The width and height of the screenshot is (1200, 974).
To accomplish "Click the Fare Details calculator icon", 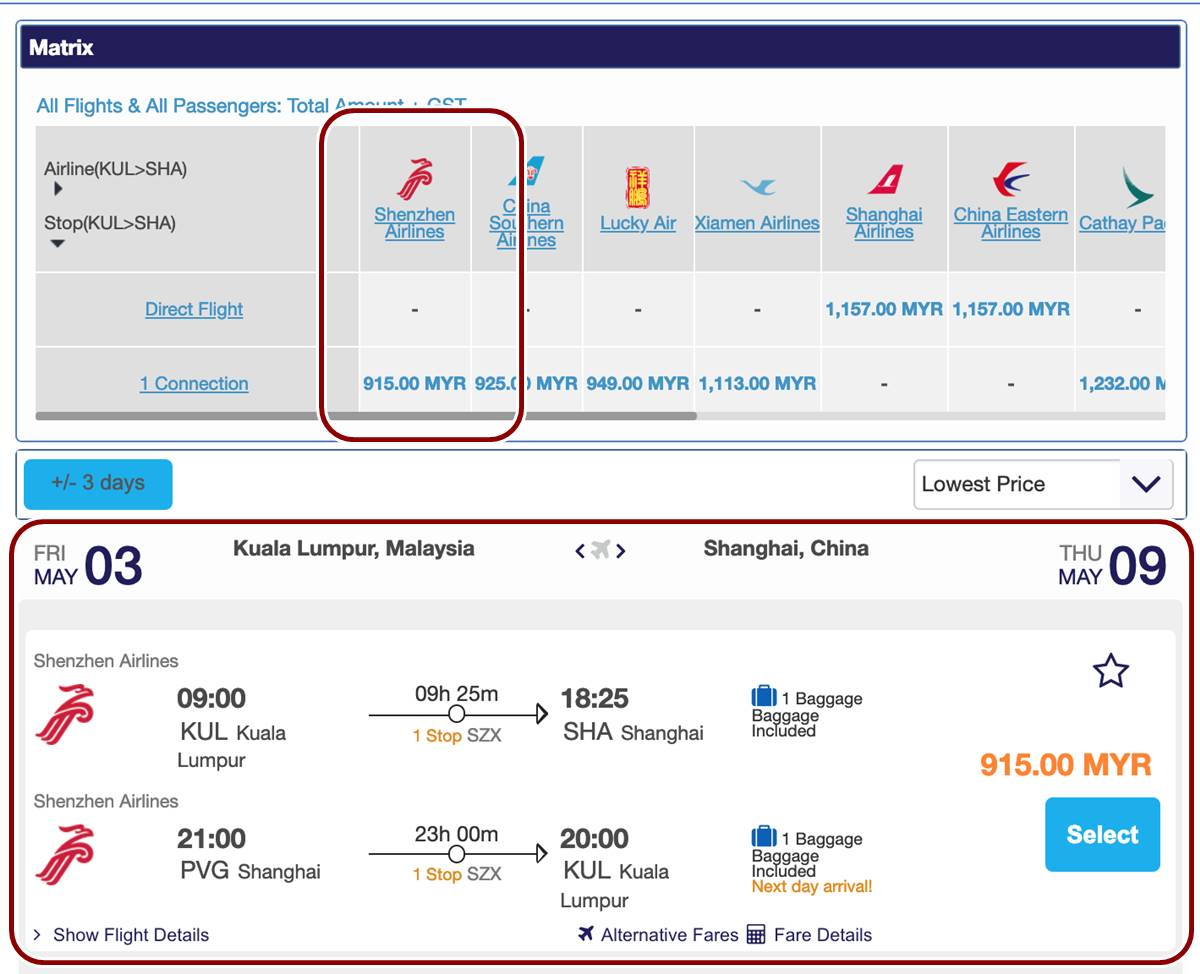I will point(756,935).
